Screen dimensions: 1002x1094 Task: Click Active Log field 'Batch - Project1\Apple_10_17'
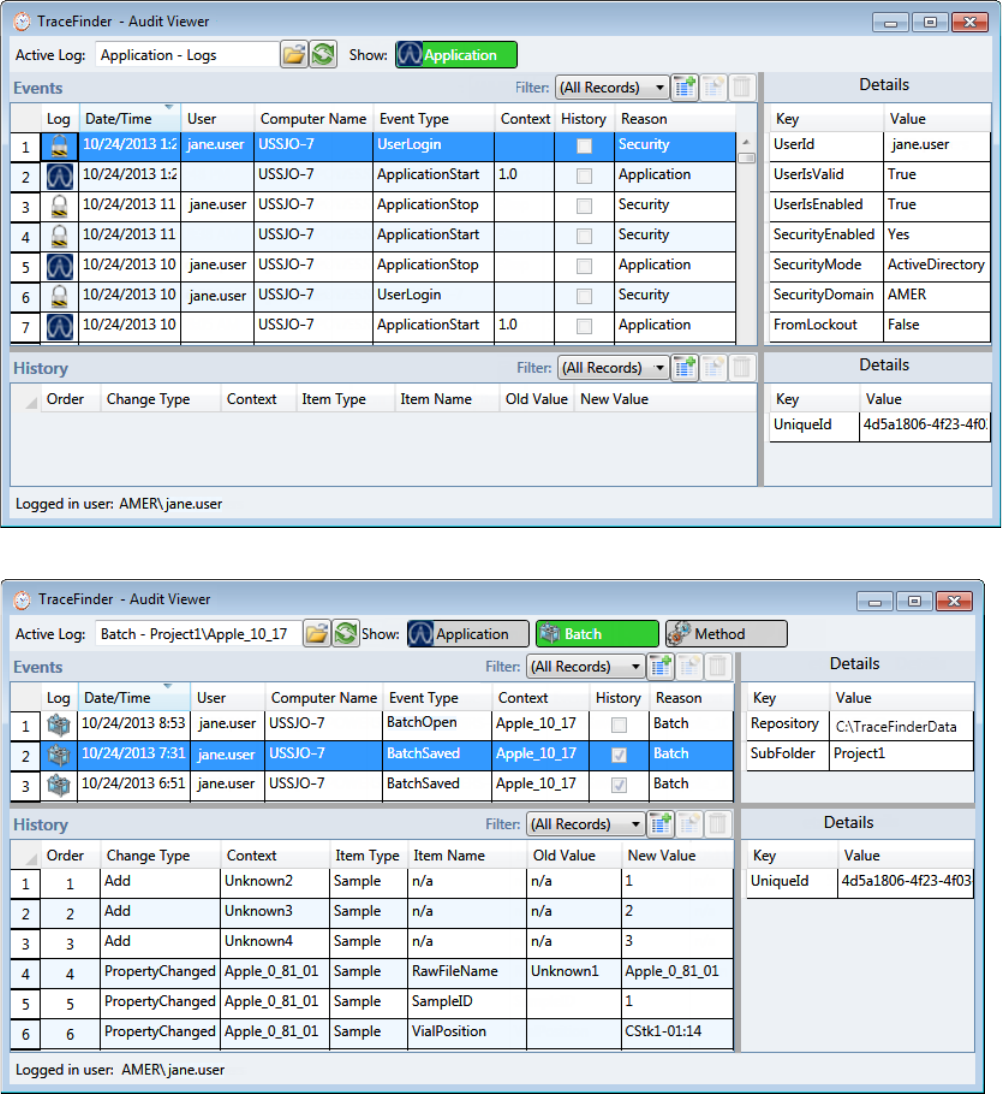coord(198,634)
